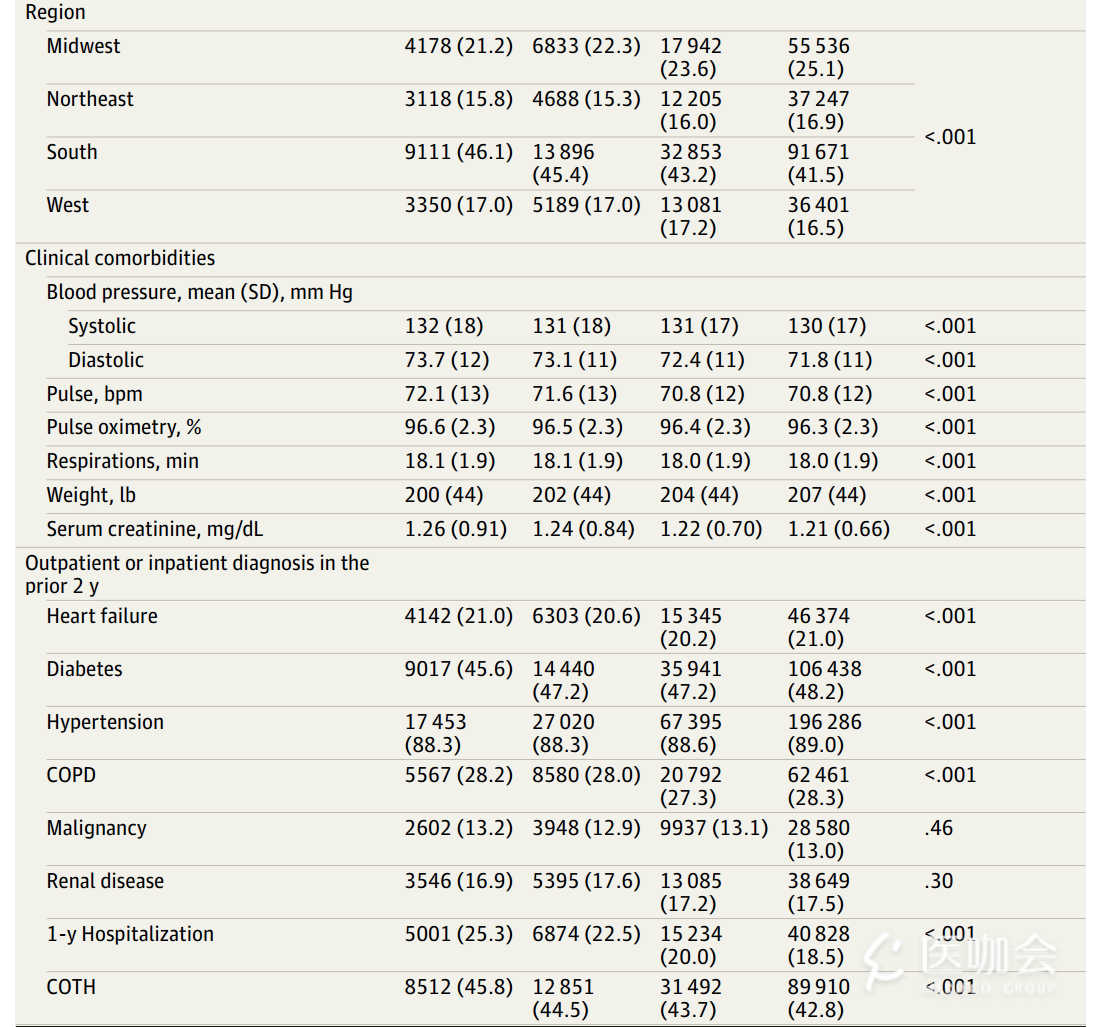This screenshot has width=1104, height=1027.
Task: Select the South row label
Action: pos(72,152)
